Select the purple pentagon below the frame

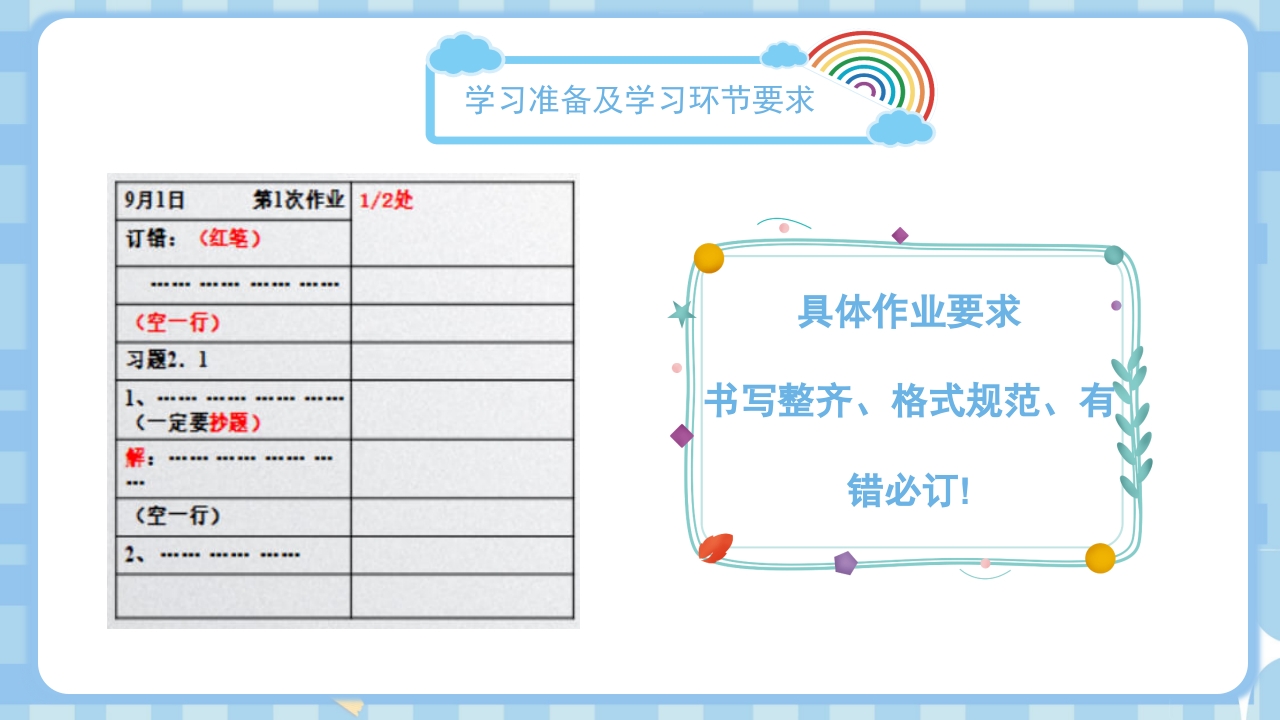[845, 563]
